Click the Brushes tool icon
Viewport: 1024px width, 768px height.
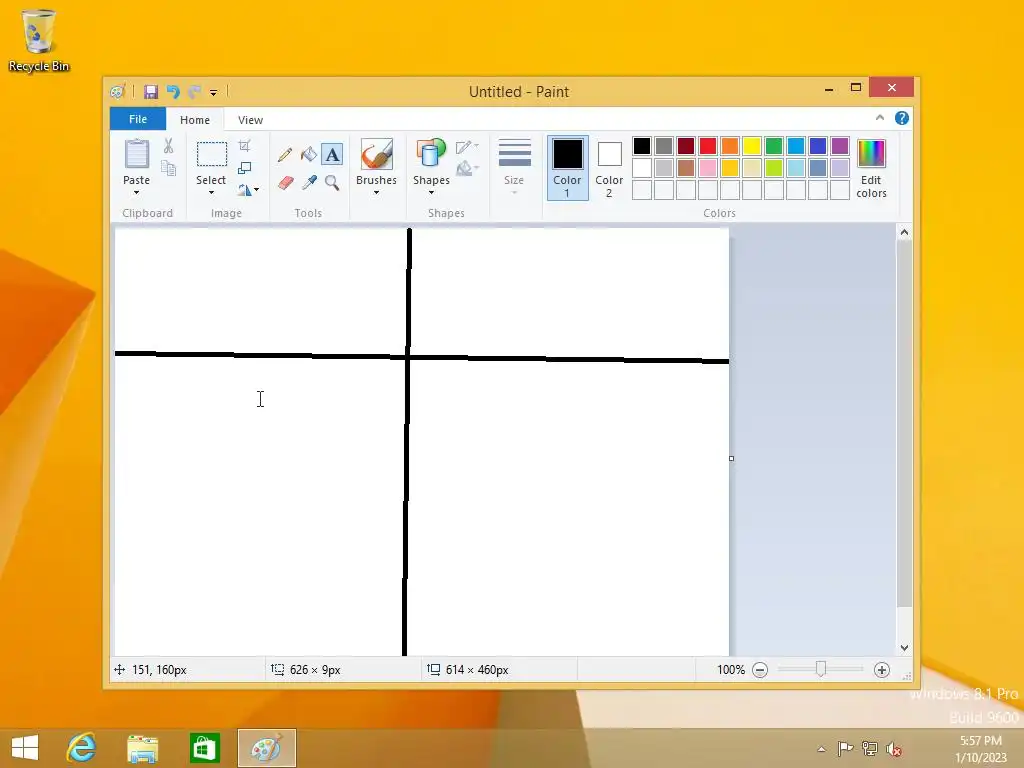click(377, 155)
